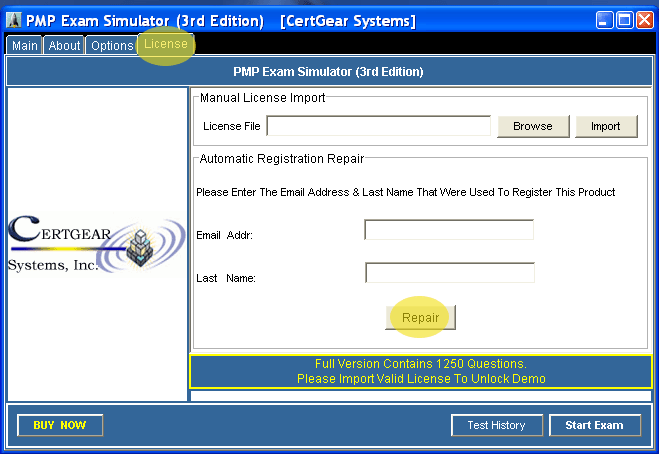659x454 pixels.
Task: Maximize the PMP Exam Simulator window
Action: pyautogui.click(x=625, y=20)
